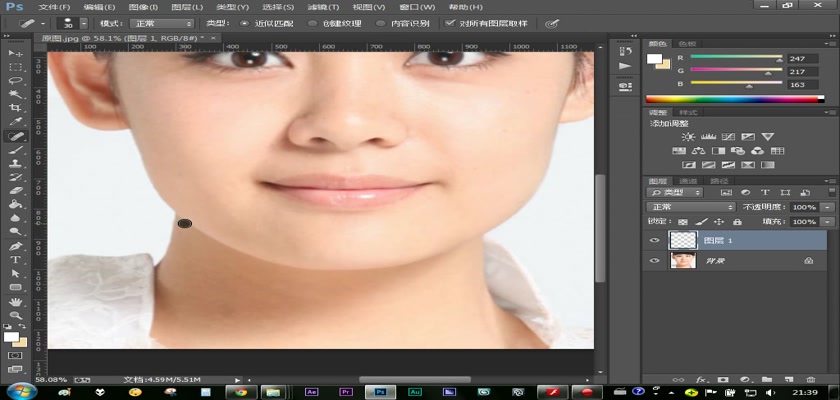Select the Blur tool
Image resolution: width=840 pixels, height=400 pixels.
coord(16,218)
